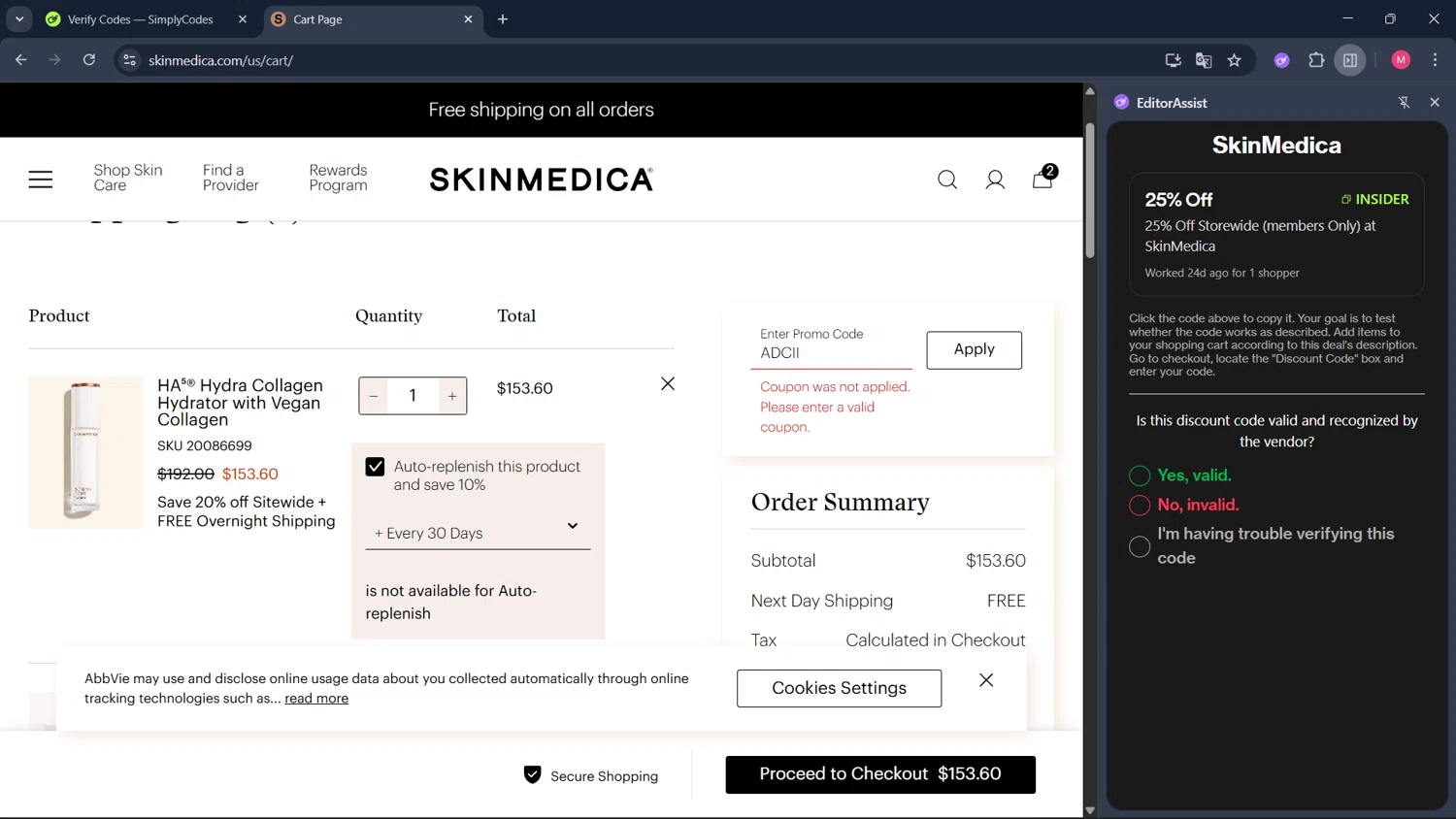Click the 'Free shipping on all orders' banner
This screenshot has height=819, width=1456.
[x=542, y=110]
